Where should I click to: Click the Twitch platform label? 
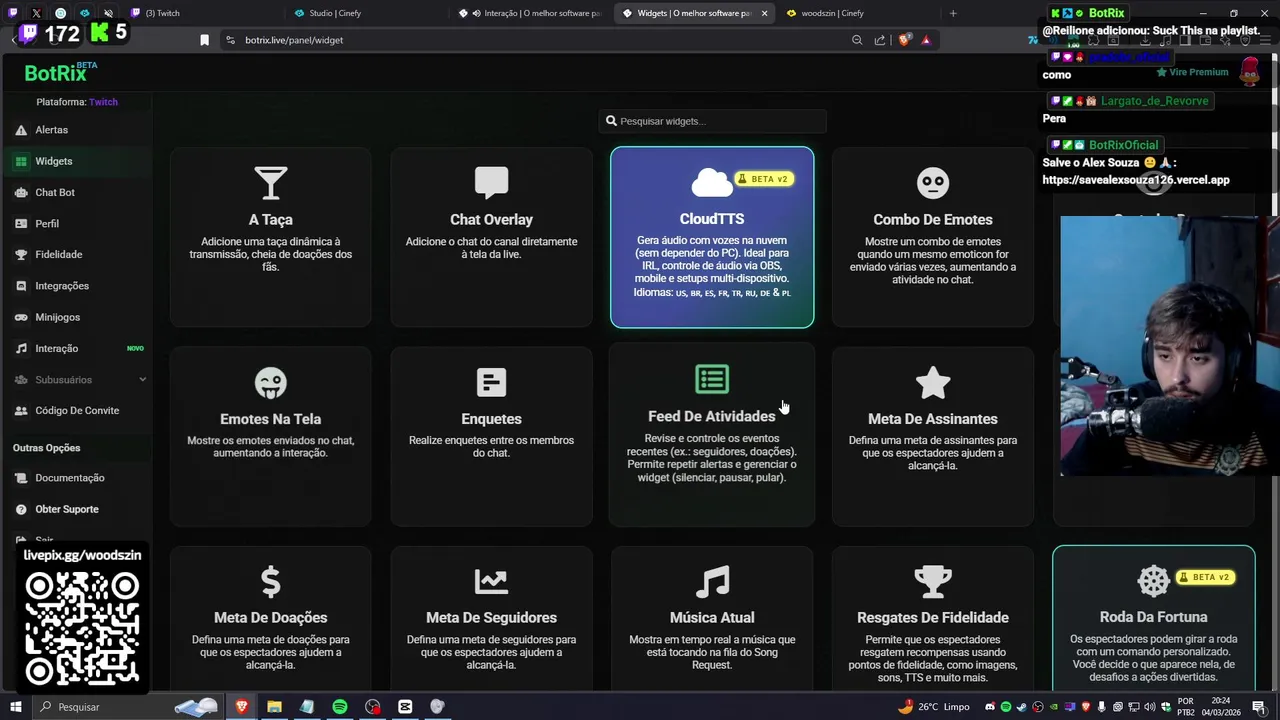[103, 102]
